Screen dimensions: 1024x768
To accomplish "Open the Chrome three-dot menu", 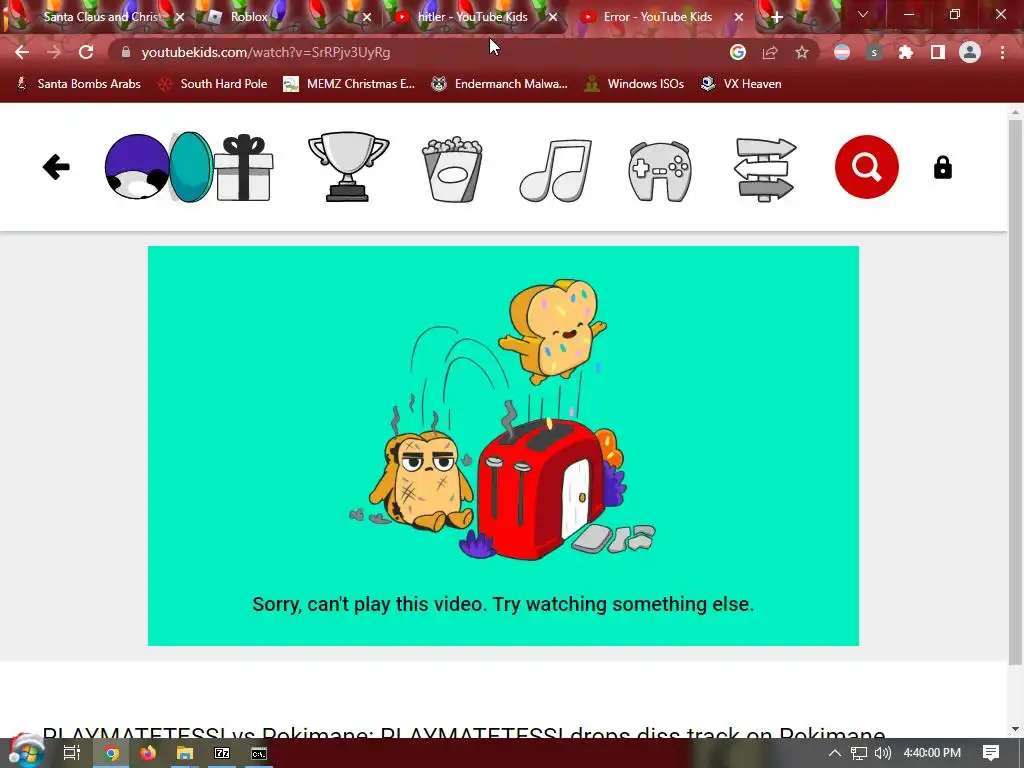I will pyautogui.click(x=1002, y=52).
